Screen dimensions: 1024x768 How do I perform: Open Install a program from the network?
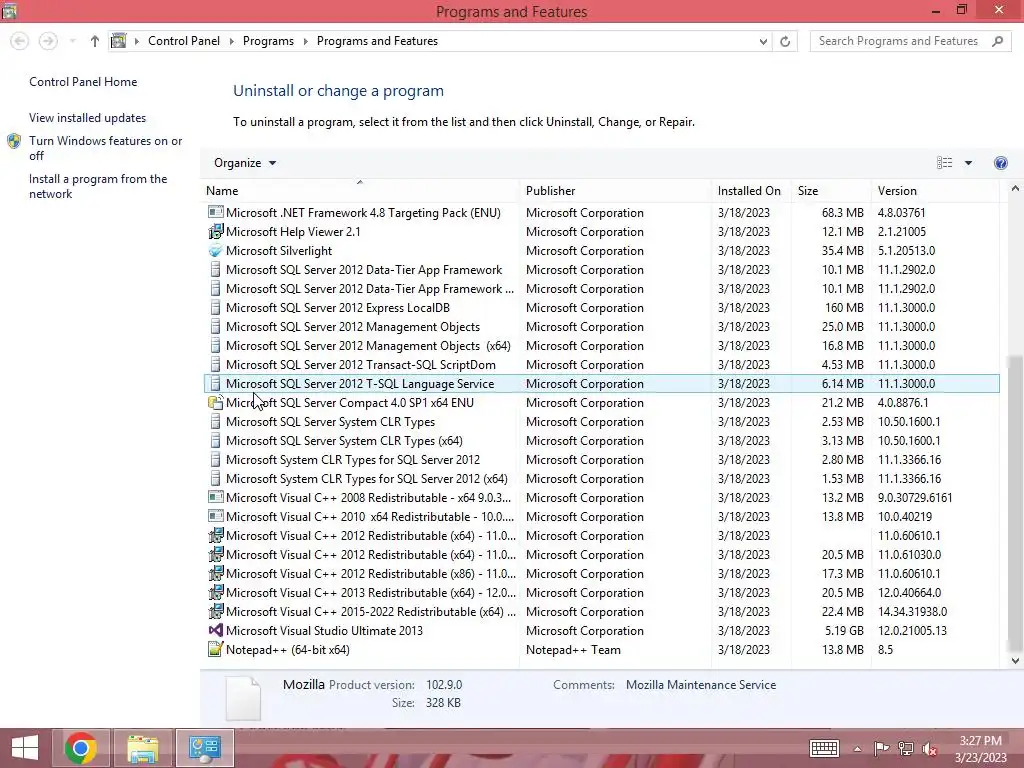98,186
